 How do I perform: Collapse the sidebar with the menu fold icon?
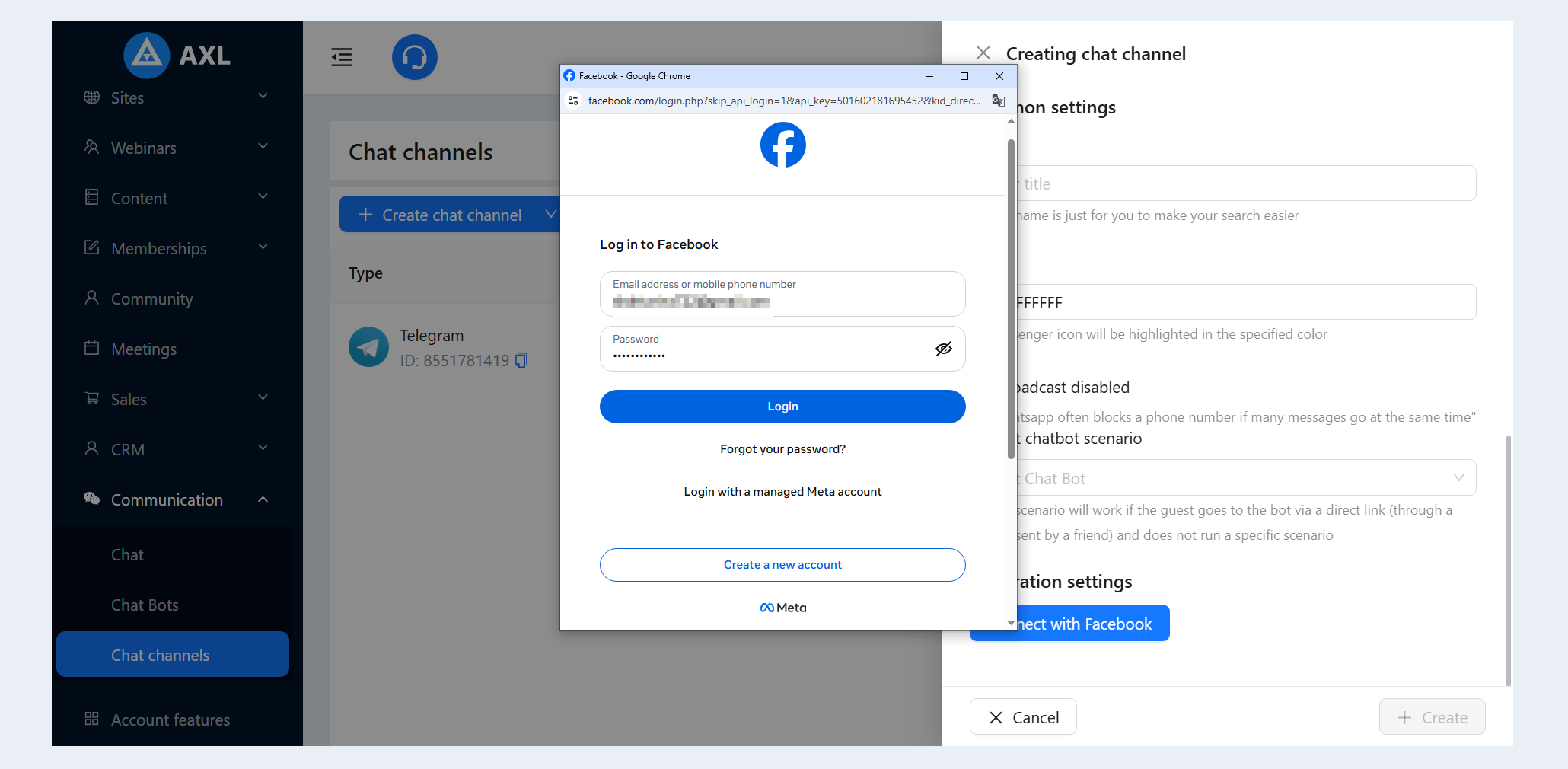(x=342, y=57)
